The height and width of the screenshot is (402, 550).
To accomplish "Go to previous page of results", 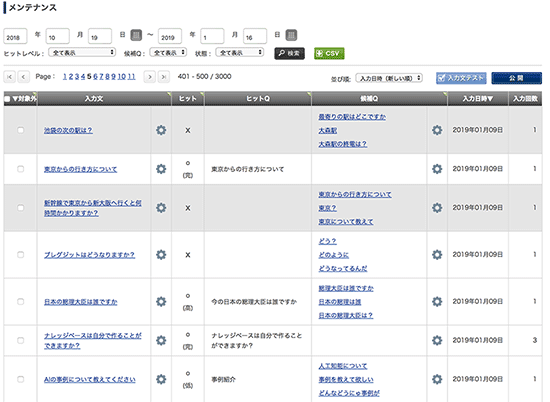I will point(24,76).
